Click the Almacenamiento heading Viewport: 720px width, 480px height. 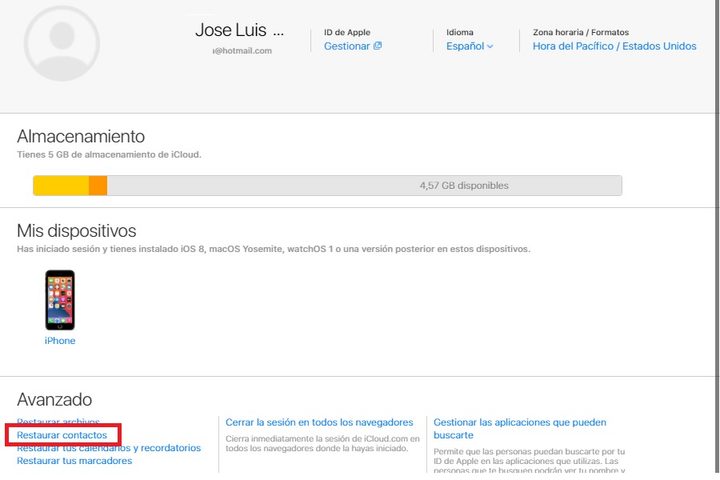tap(81, 136)
